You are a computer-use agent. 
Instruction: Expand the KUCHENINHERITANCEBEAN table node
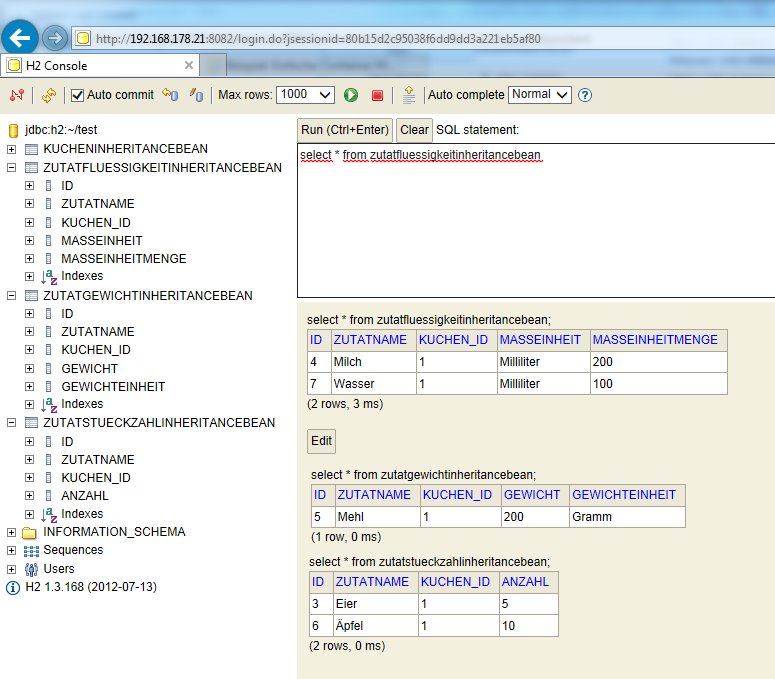coord(11,149)
